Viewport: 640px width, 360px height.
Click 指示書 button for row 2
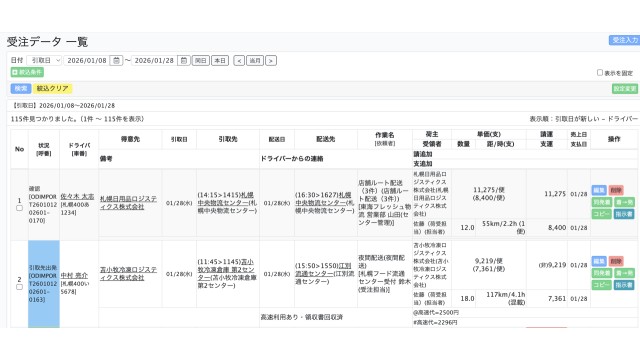click(624, 285)
